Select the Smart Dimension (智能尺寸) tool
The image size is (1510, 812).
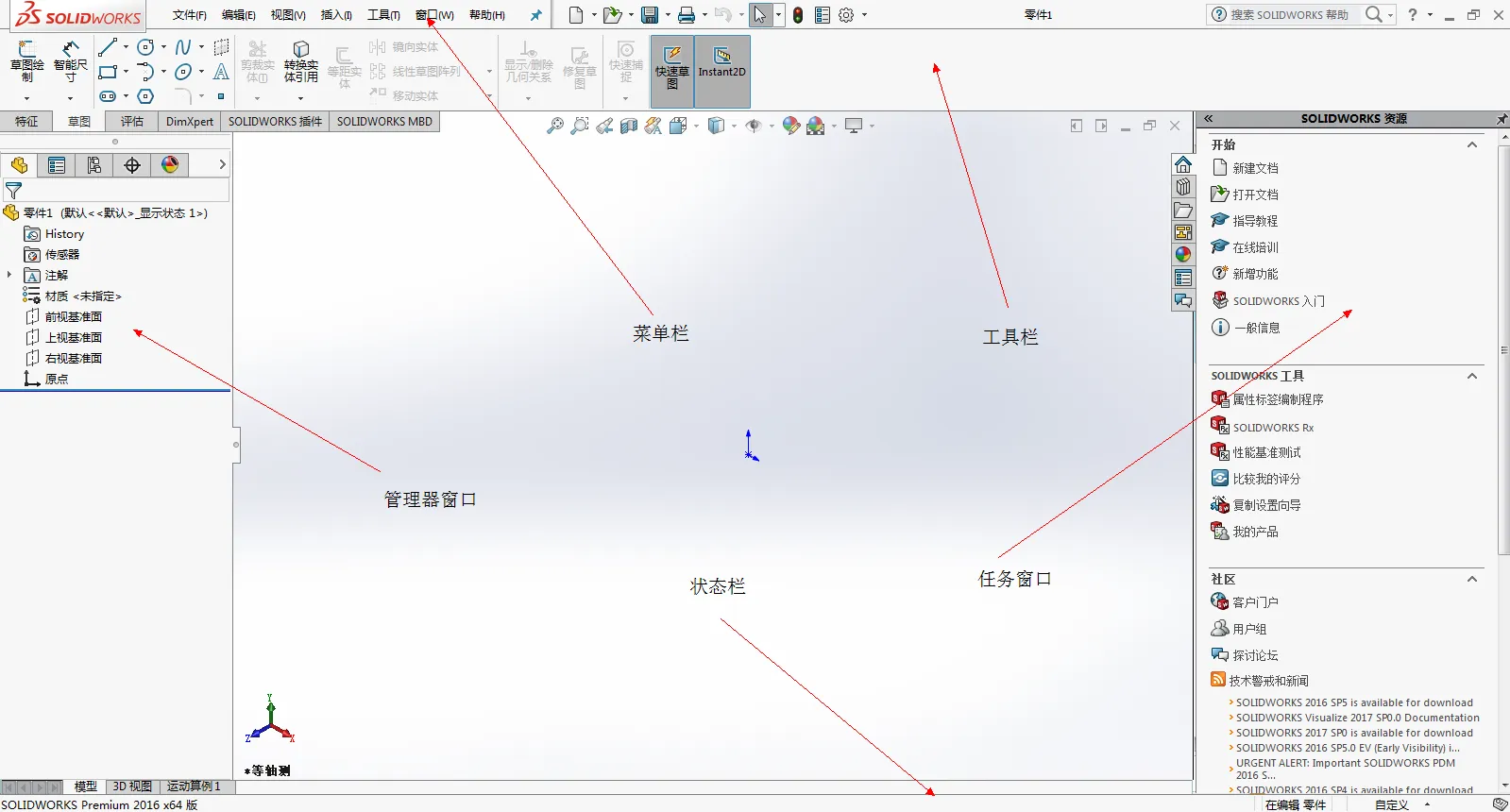coord(70,49)
